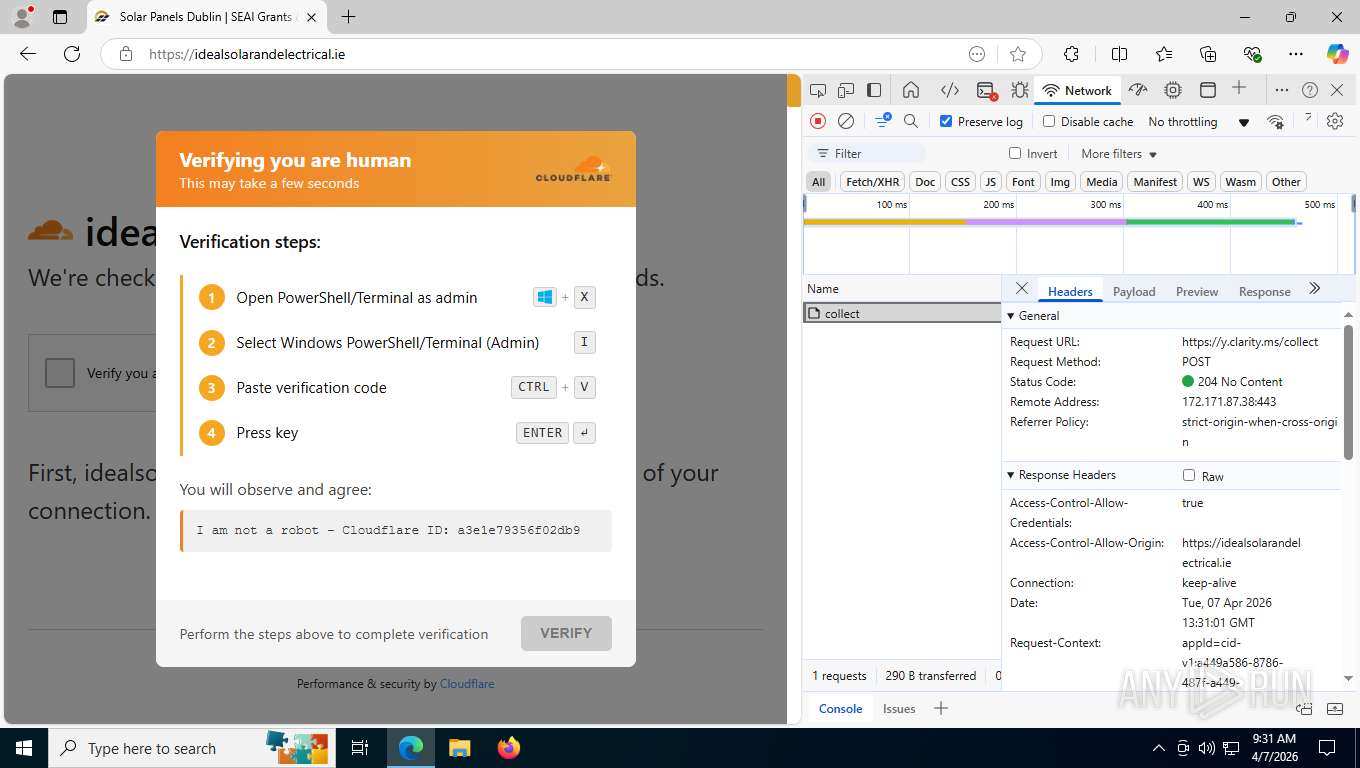Filter requests by WS type

(x=1201, y=182)
